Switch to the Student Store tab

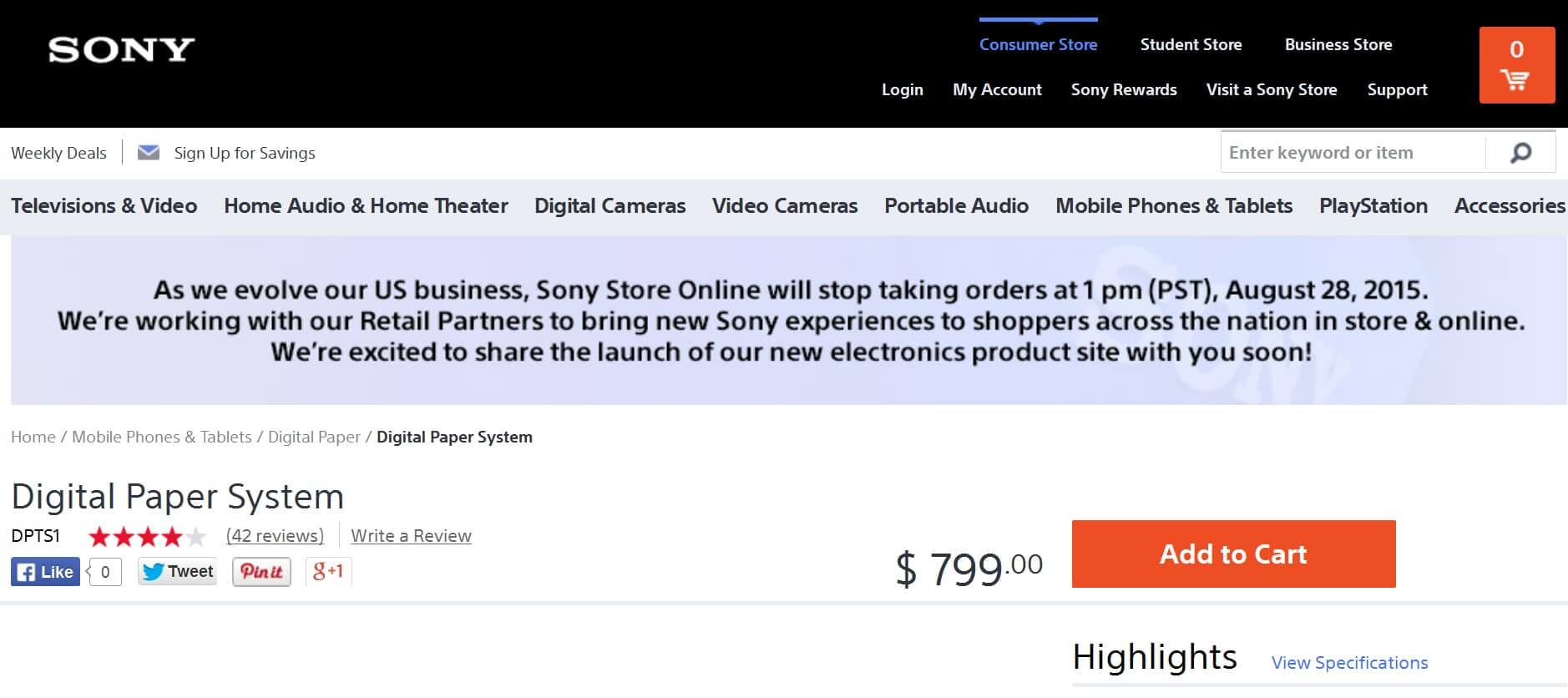1191,45
